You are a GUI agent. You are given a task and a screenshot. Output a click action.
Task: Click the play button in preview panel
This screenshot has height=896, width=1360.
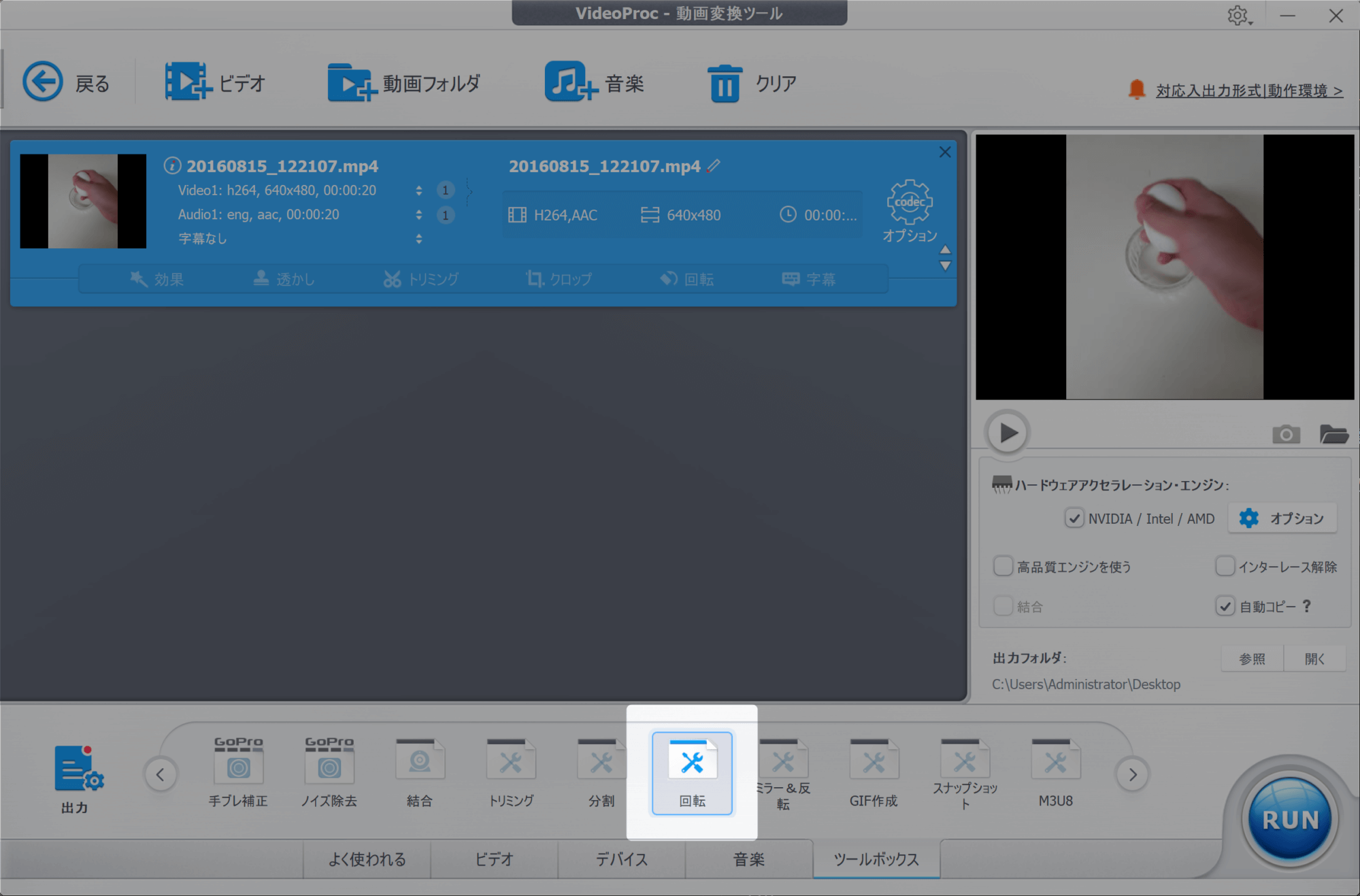(1007, 431)
